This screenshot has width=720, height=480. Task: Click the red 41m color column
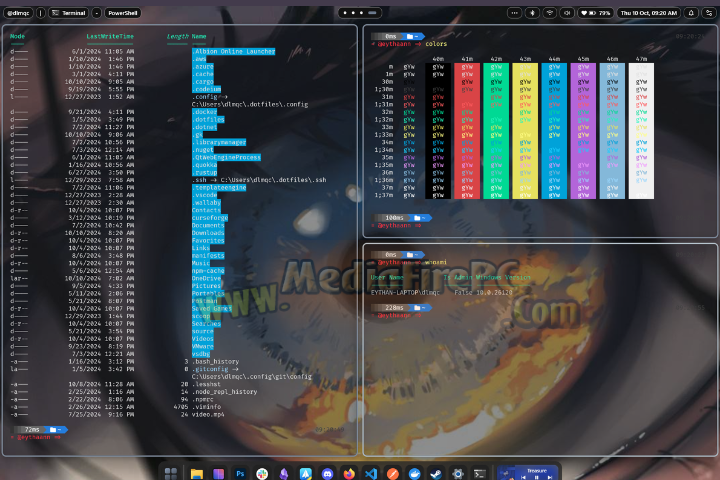pyautogui.click(x=467, y=131)
